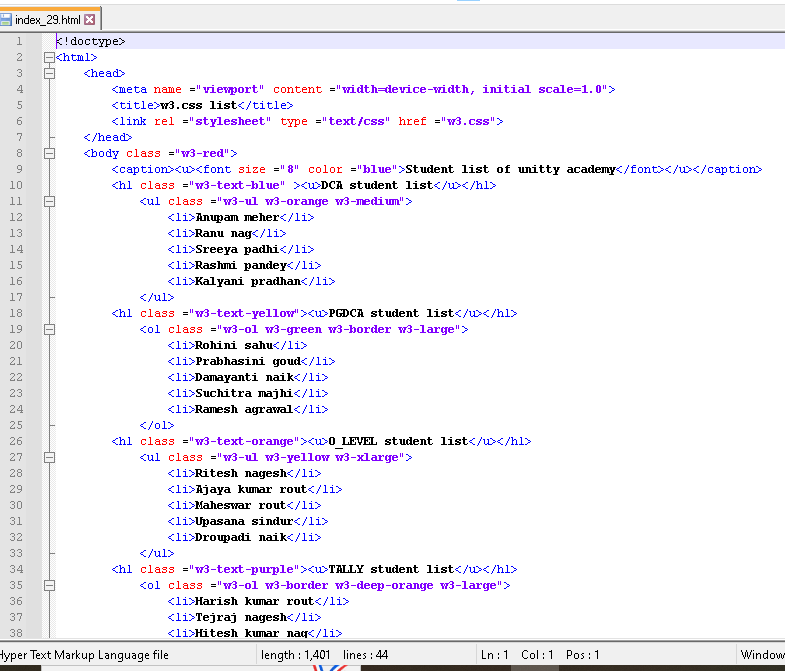
Task: Fold the w3-deep-orange ol list block
Action: coord(48,585)
